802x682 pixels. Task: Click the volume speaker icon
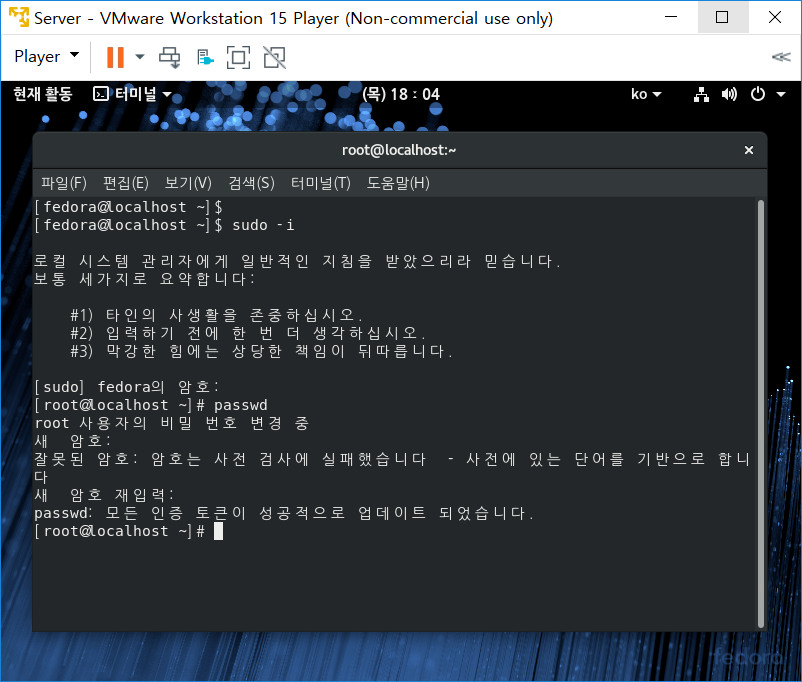[x=729, y=94]
